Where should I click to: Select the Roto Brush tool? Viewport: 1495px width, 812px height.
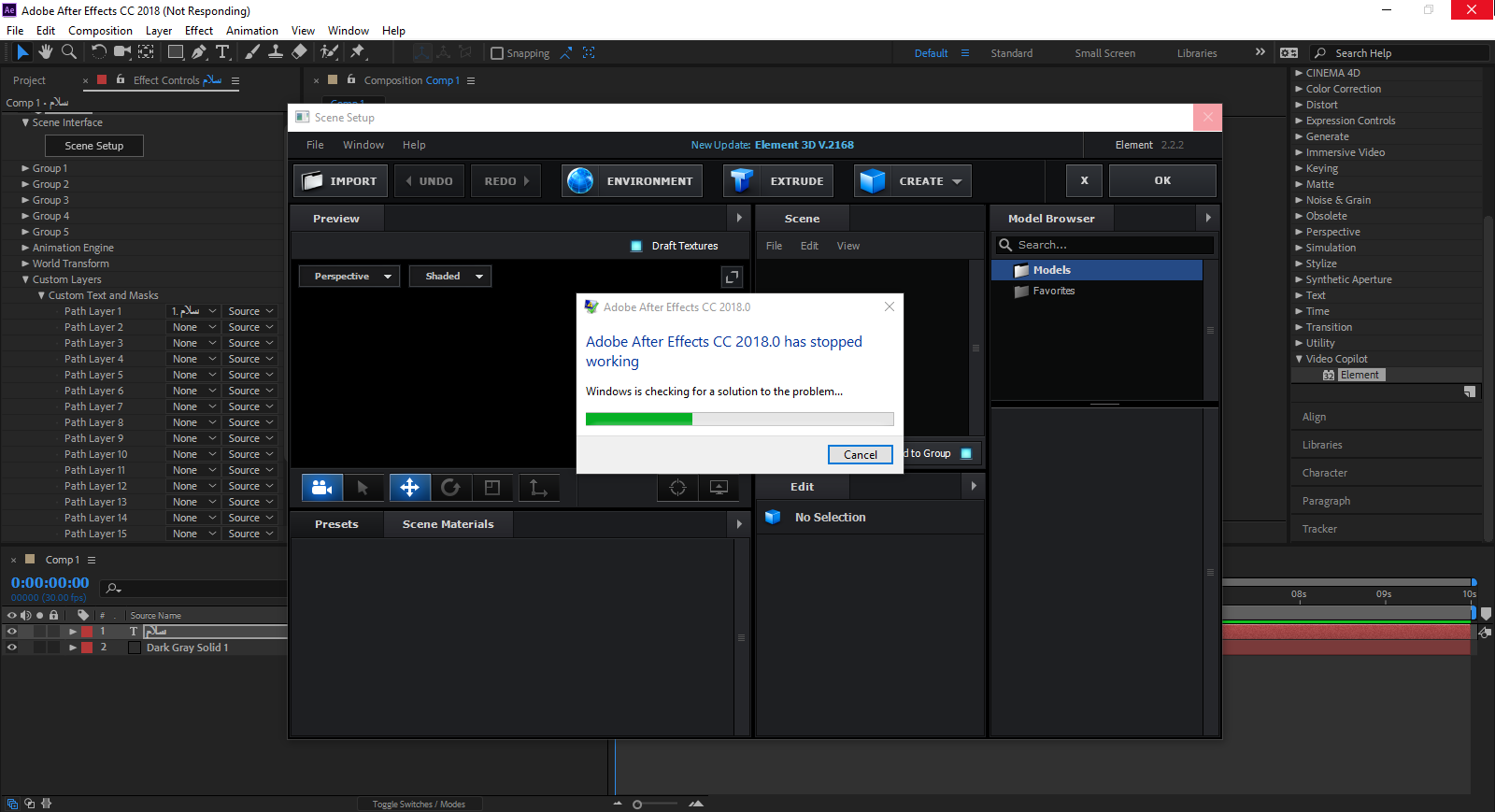click(x=329, y=52)
